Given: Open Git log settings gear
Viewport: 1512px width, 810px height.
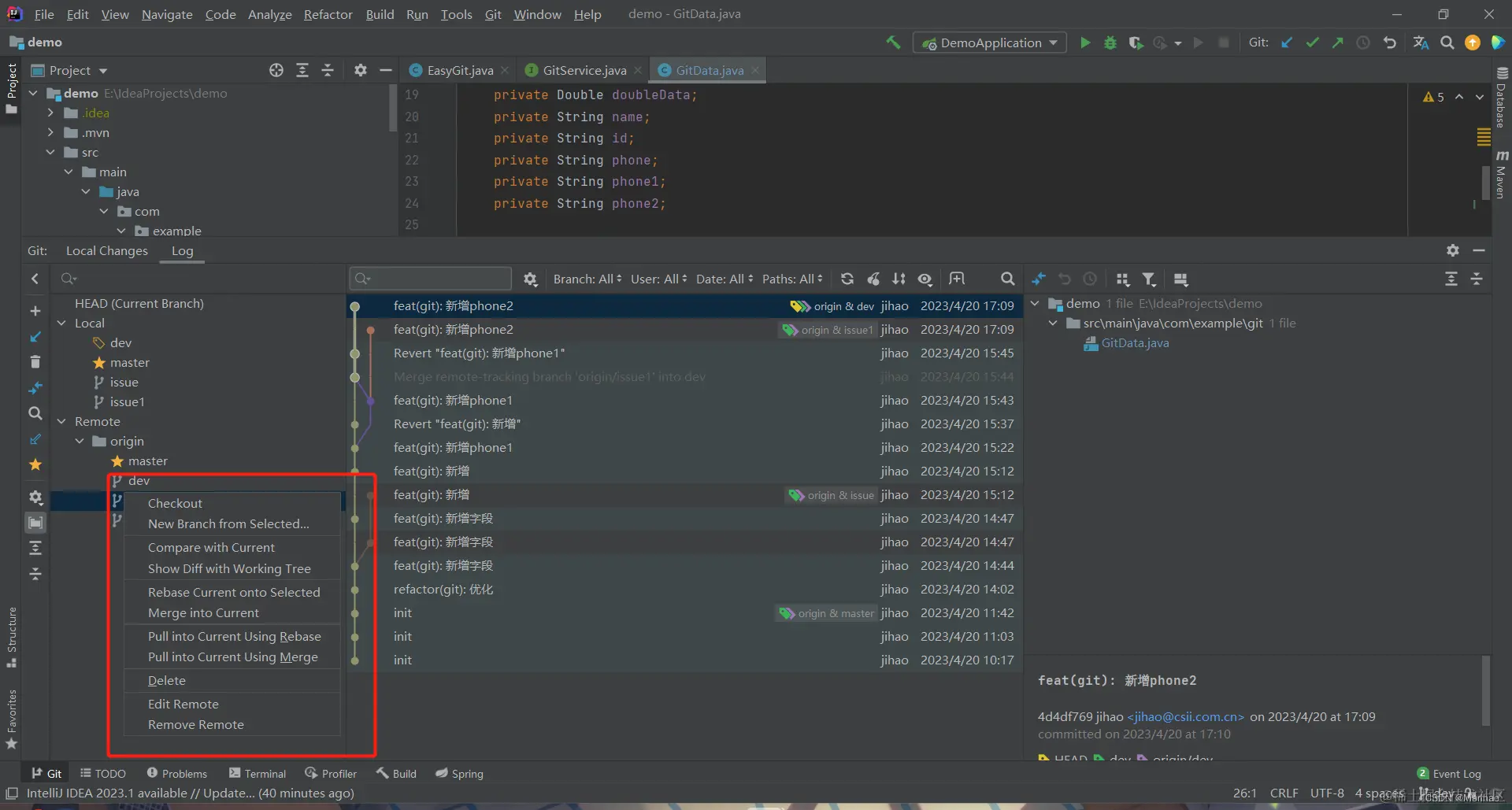Looking at the screenshot, I should click(x=531, y=279).
